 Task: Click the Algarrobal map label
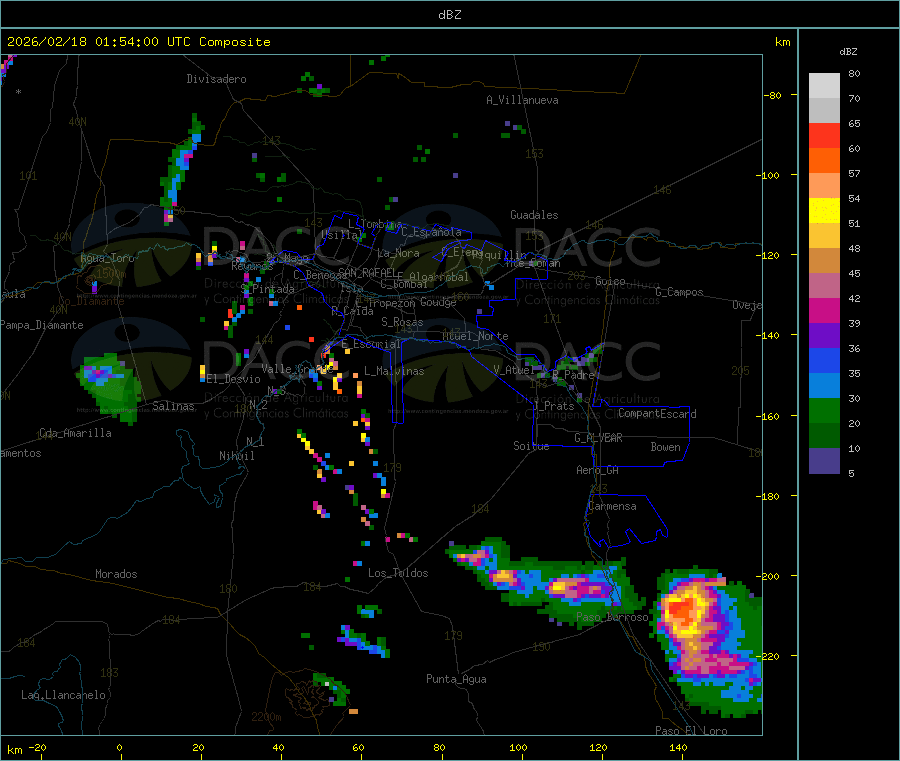439,277
